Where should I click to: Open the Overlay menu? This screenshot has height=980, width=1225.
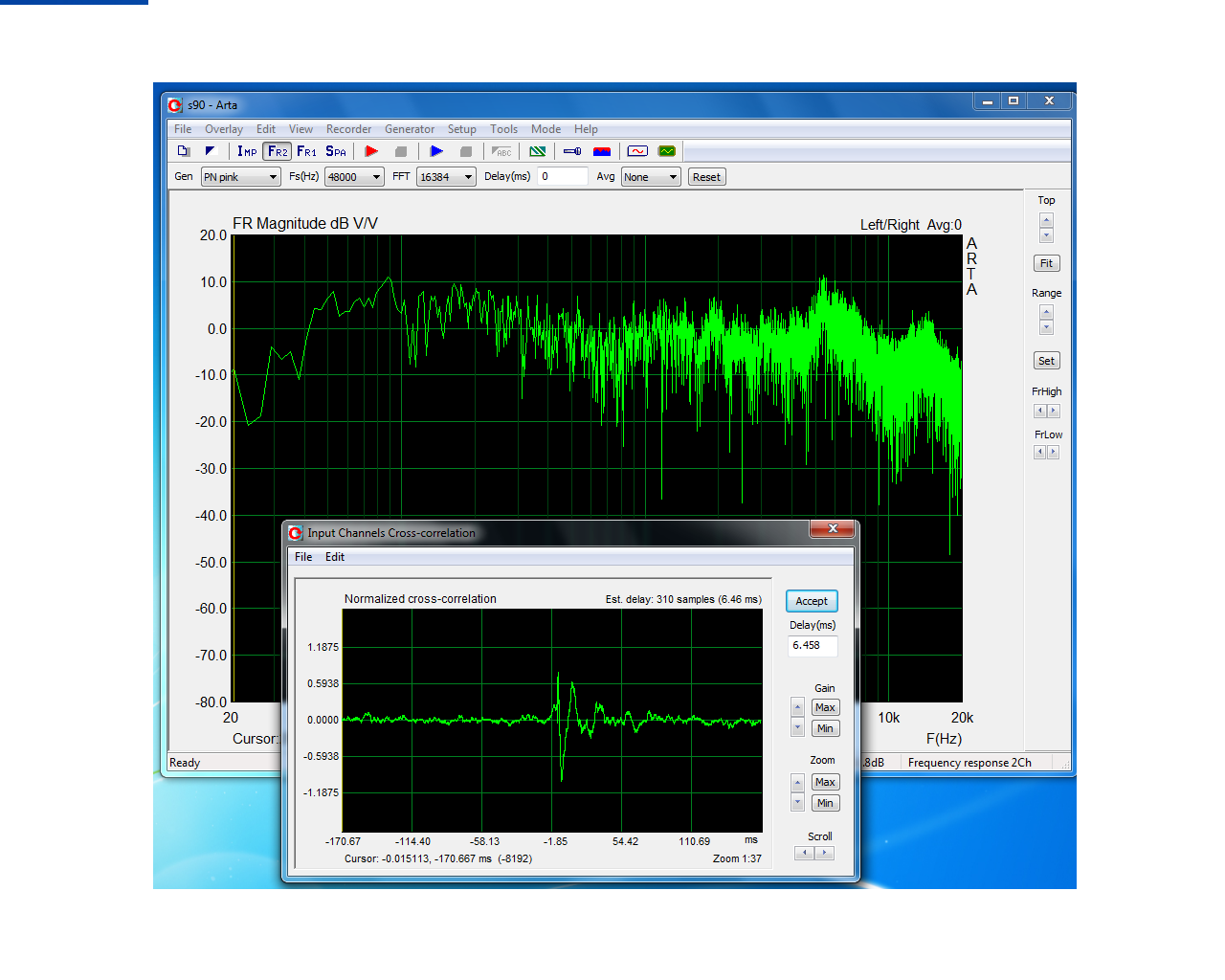click(x=224, y=129)
